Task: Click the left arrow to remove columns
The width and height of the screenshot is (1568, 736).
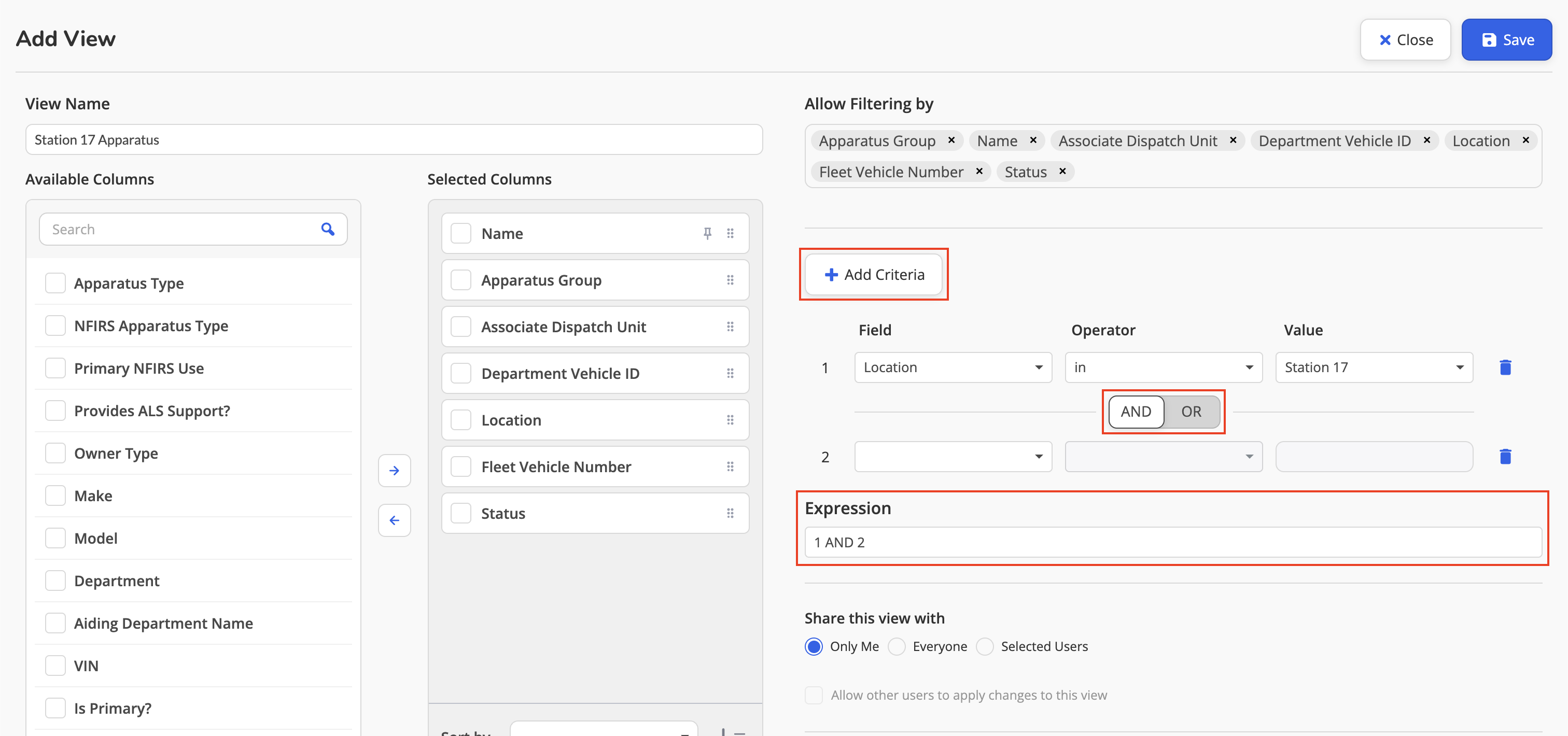Action: 395,520
